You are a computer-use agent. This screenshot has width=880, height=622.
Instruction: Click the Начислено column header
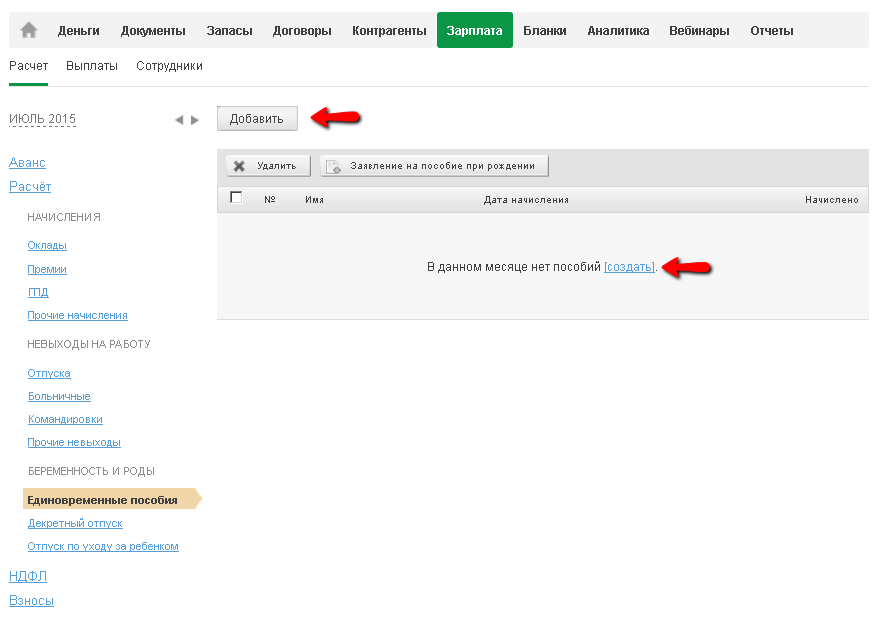coord(832,200)
